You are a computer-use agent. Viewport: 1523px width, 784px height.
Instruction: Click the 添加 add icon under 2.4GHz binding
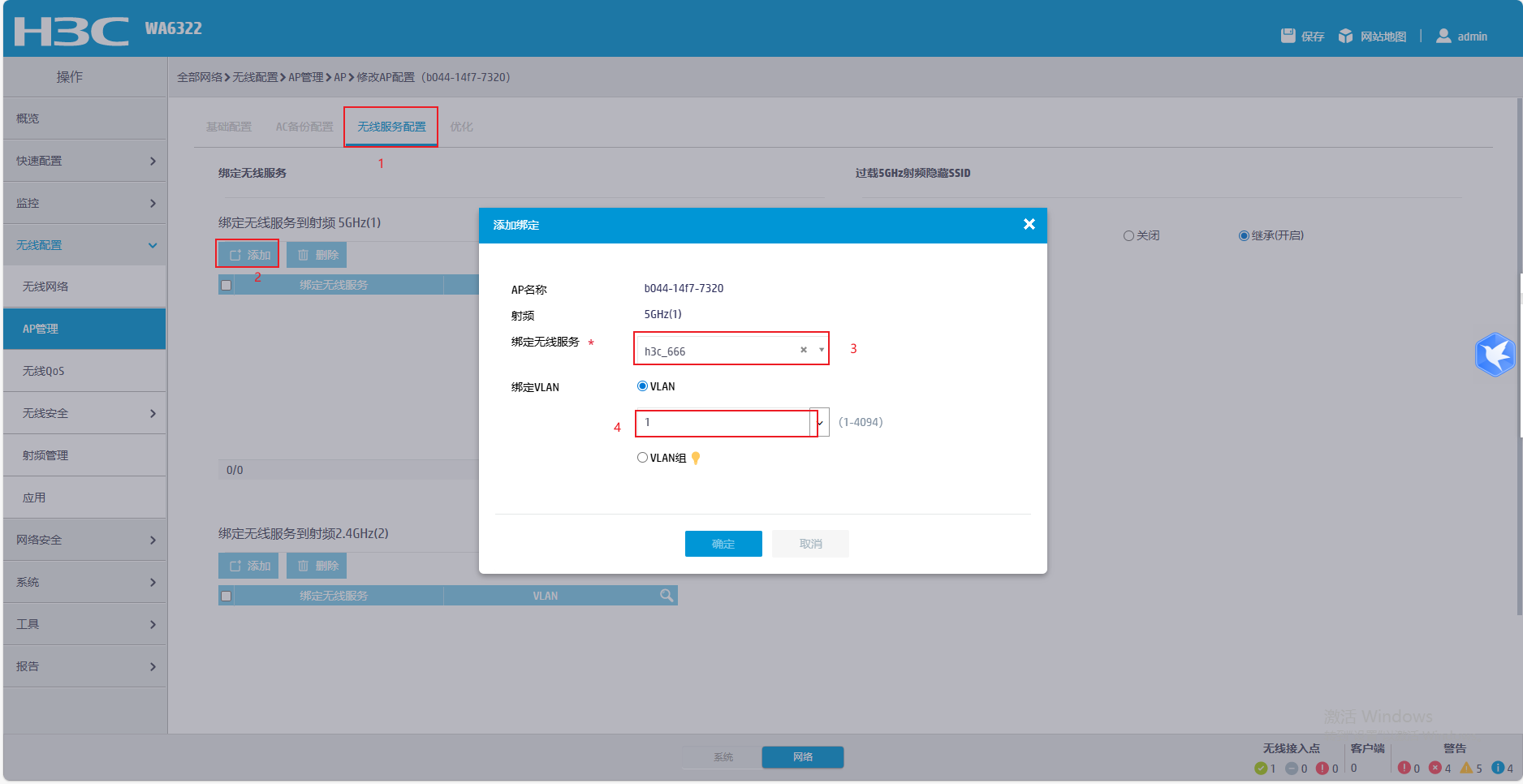236,566
